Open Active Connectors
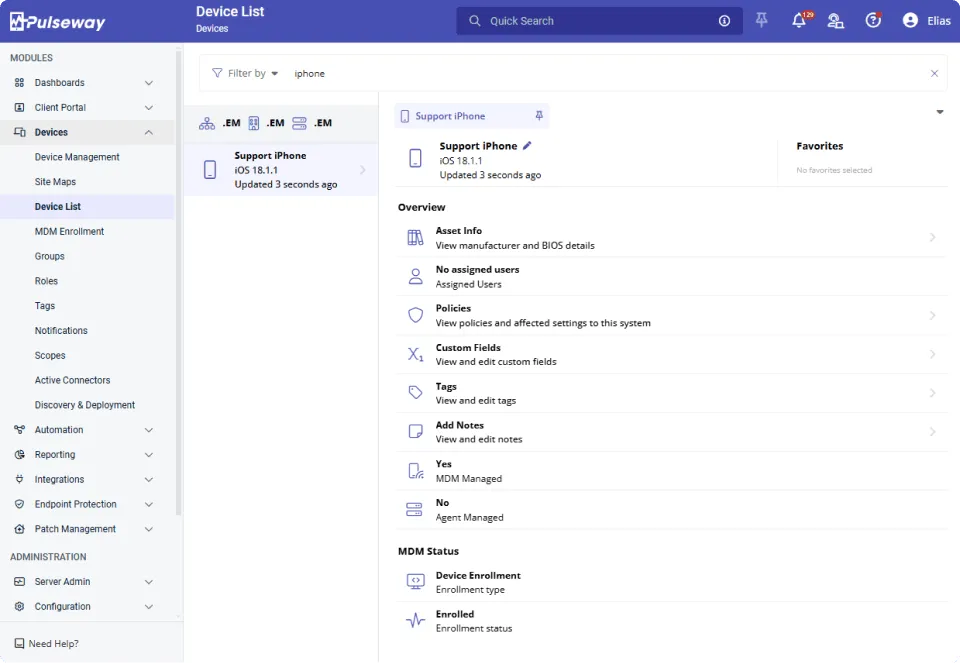Screen dimensions: 960x663 (x=72, y=380)
